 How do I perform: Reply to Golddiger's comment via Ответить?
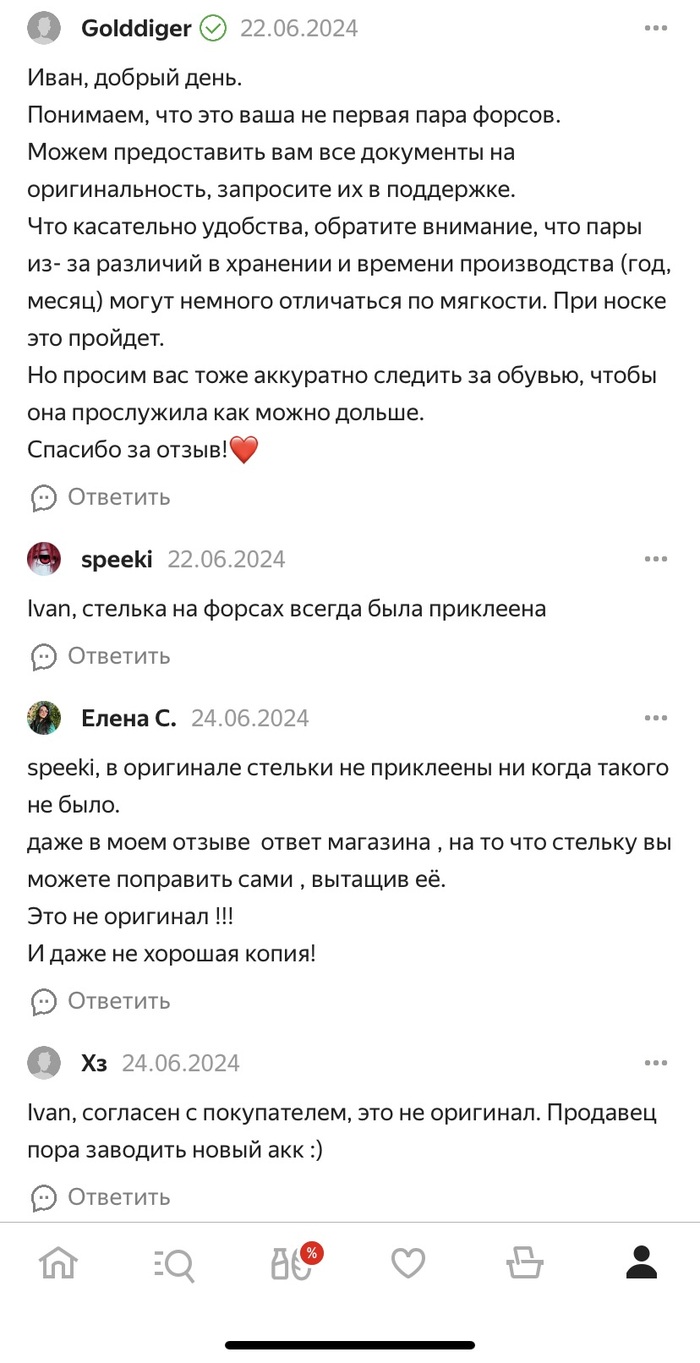101,497
